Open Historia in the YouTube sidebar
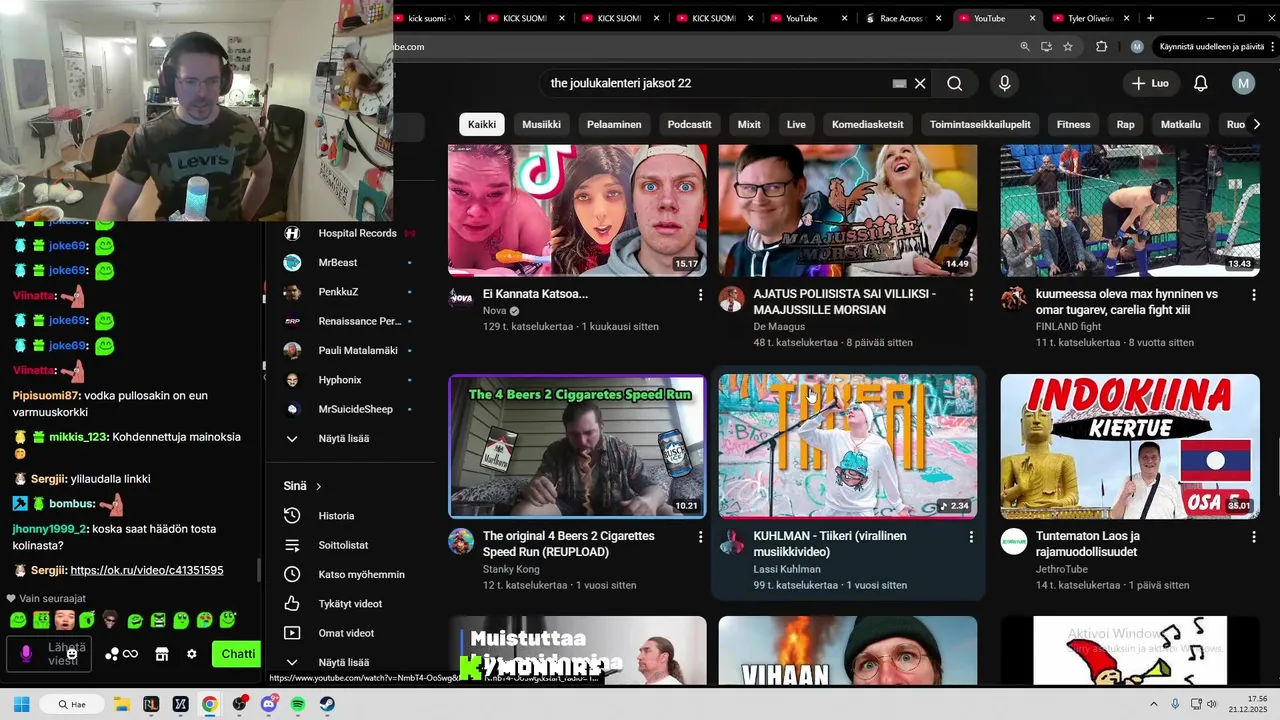 [336, 516]
